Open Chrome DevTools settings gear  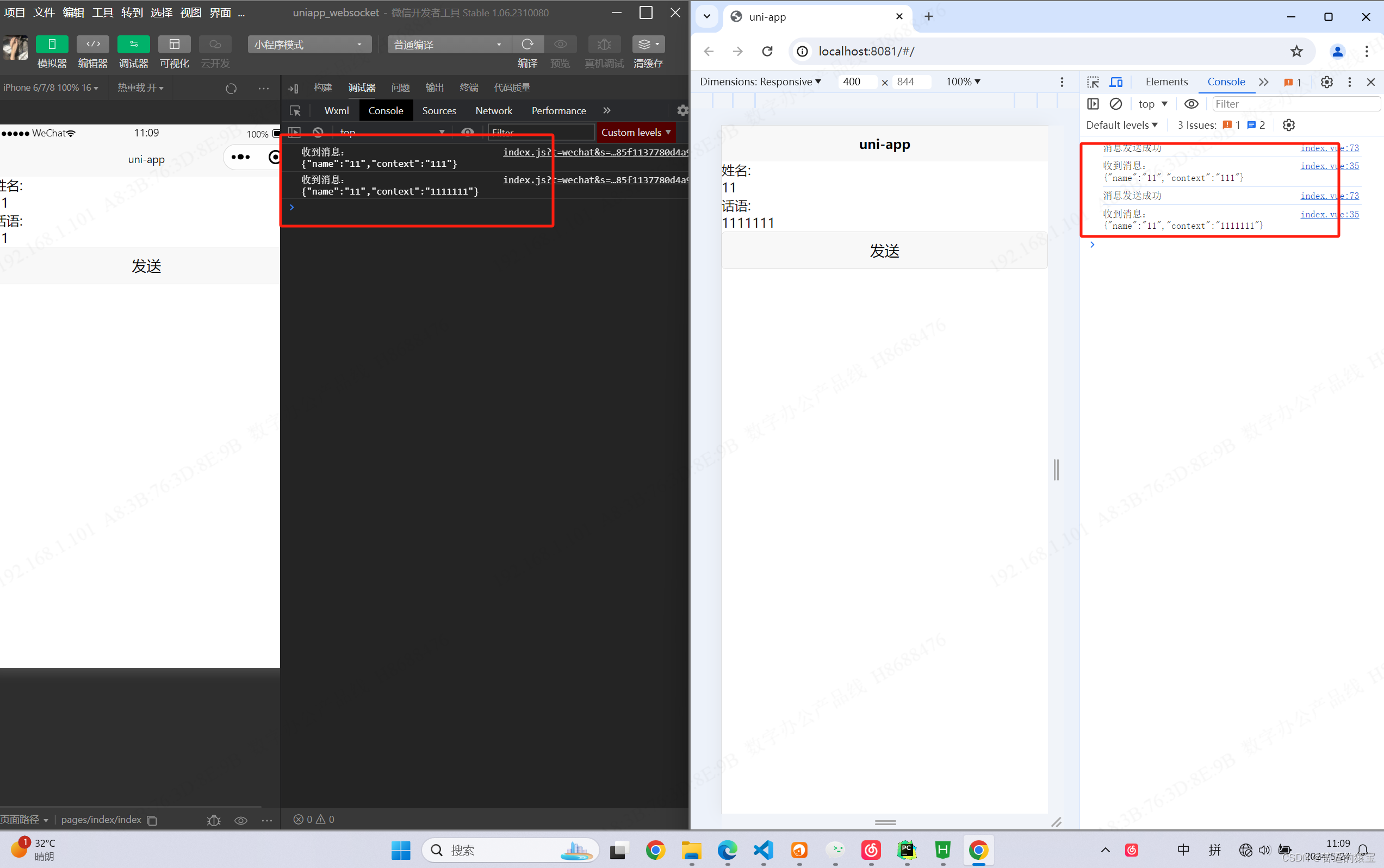coord(1326,82)
